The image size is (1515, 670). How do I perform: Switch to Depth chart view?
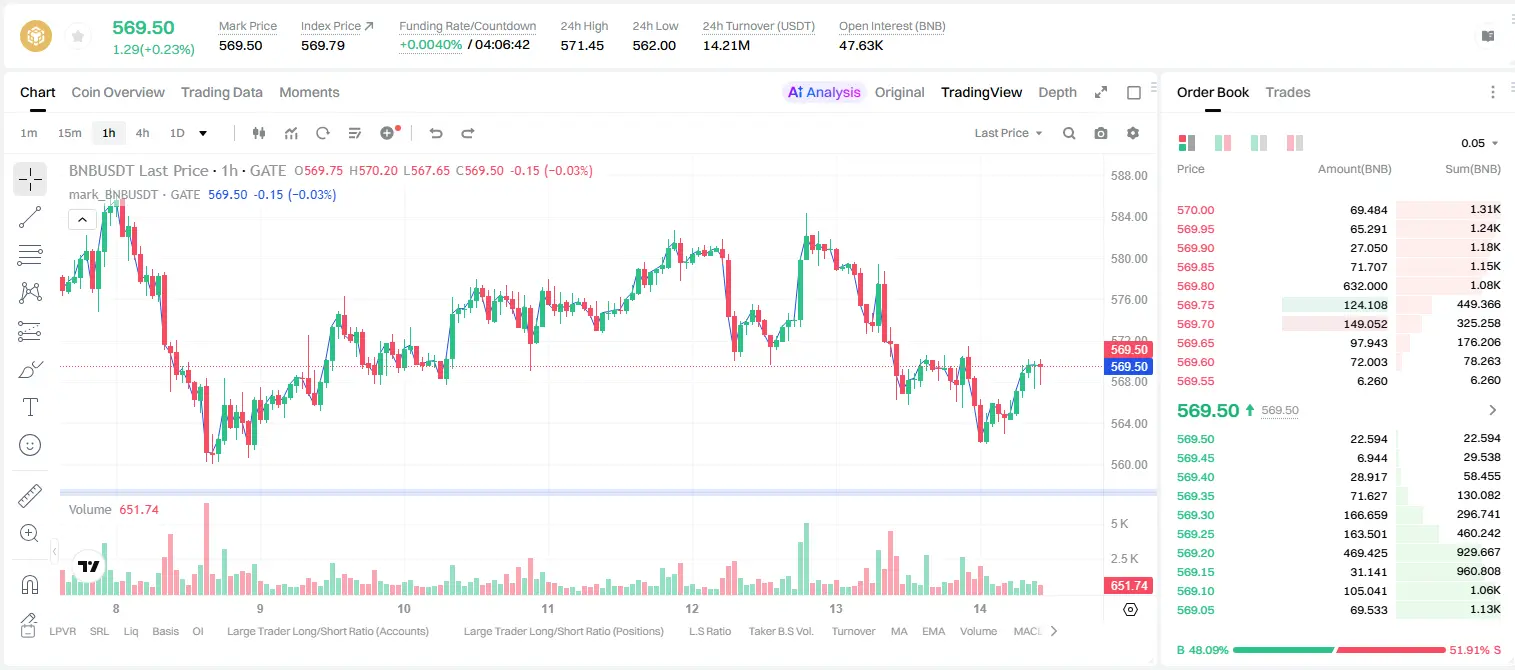click(1057, 92)
